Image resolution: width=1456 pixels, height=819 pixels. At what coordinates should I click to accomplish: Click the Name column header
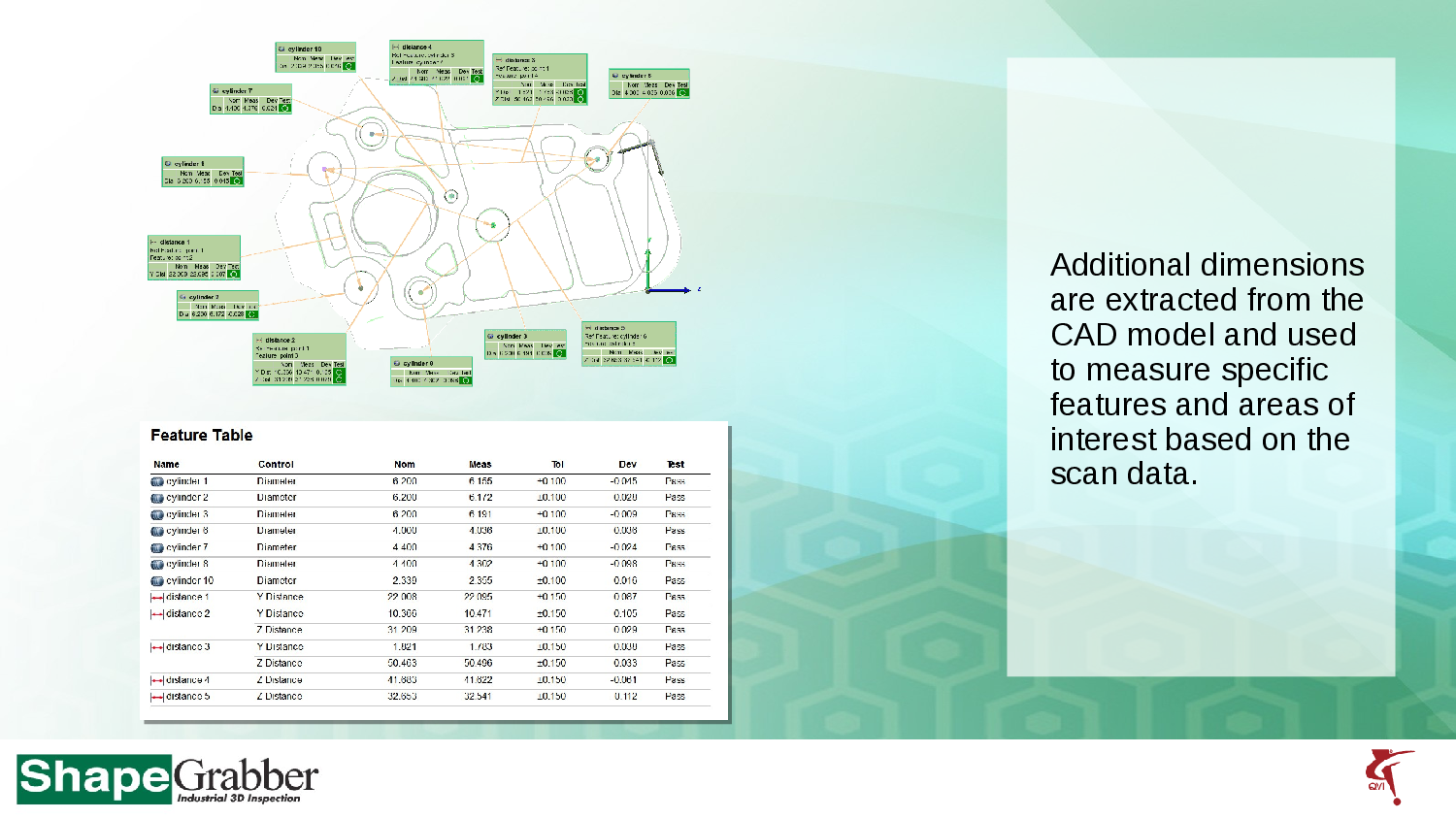(166, 465)
